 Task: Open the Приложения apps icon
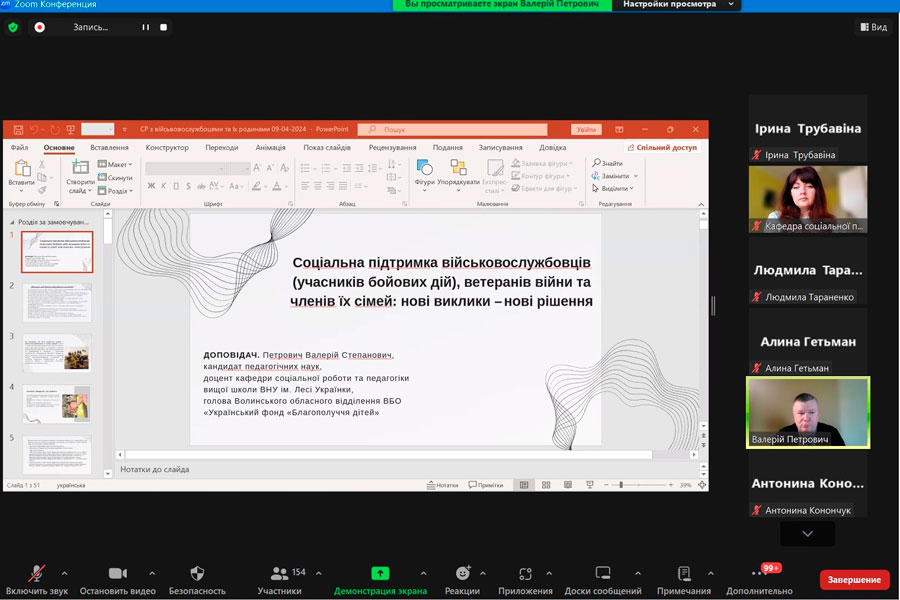click(526, 573)
